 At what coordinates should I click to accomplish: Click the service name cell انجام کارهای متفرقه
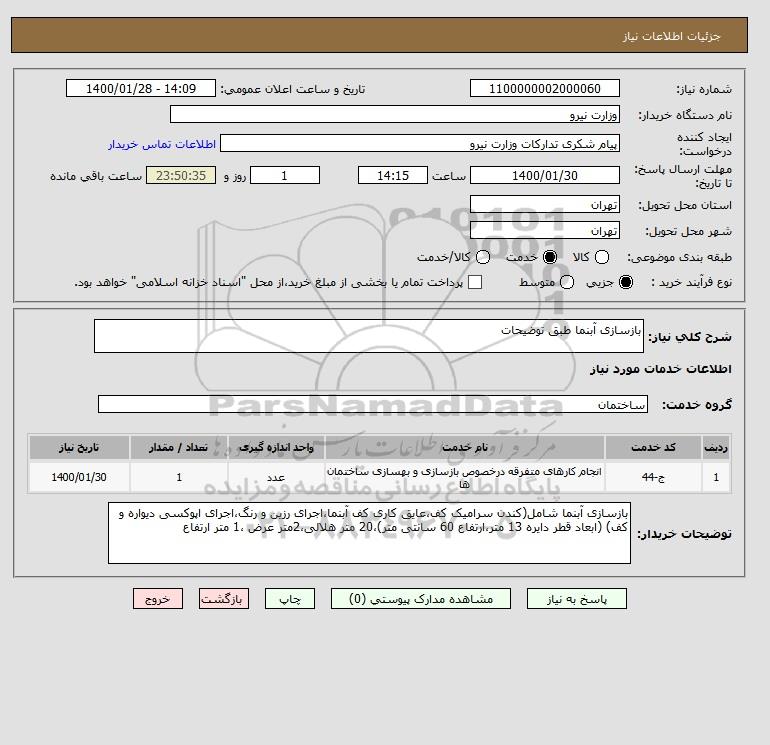point(465,477)
